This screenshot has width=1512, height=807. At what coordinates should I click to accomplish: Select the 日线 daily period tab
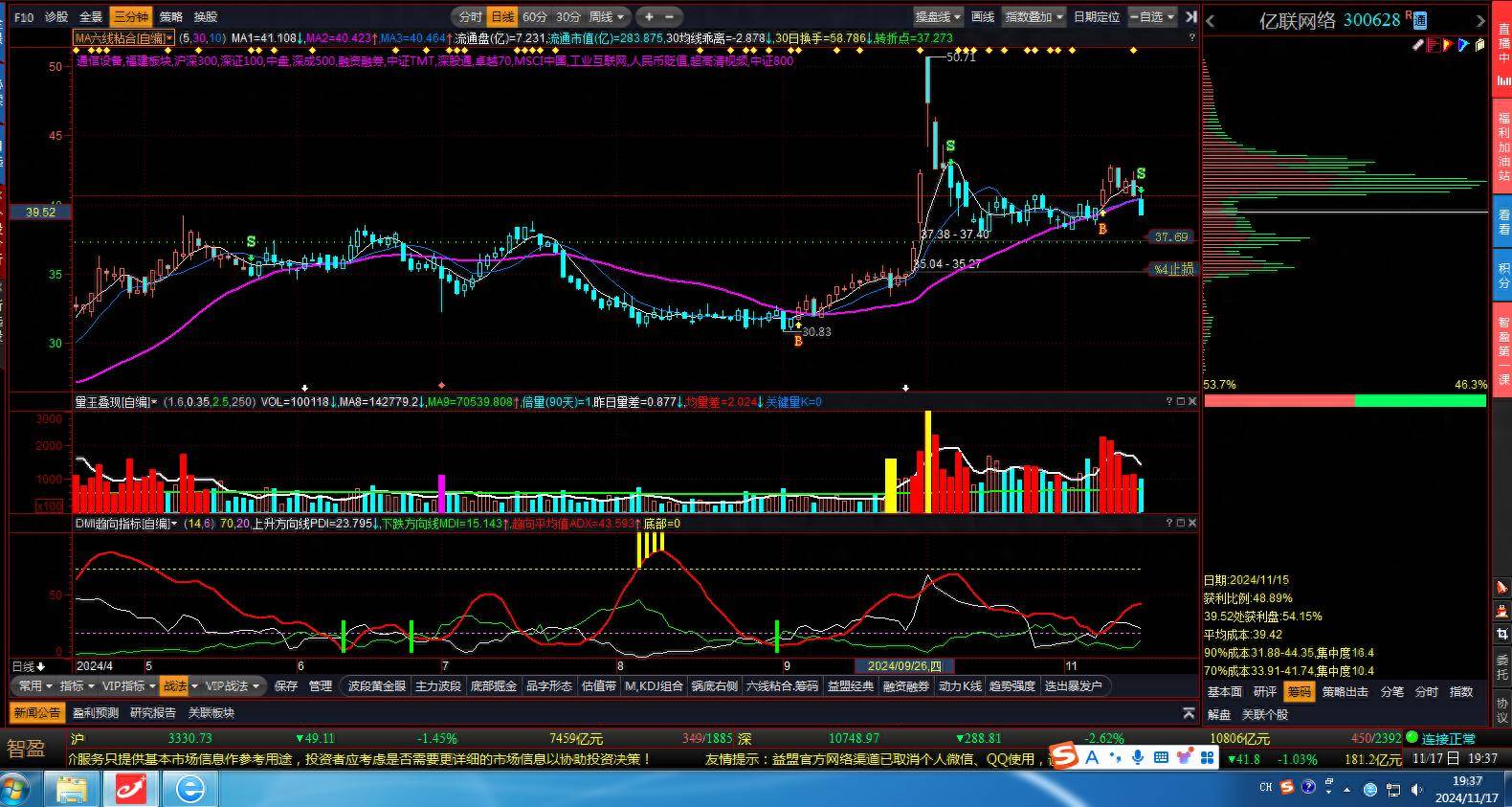click(x=502, y=17)
